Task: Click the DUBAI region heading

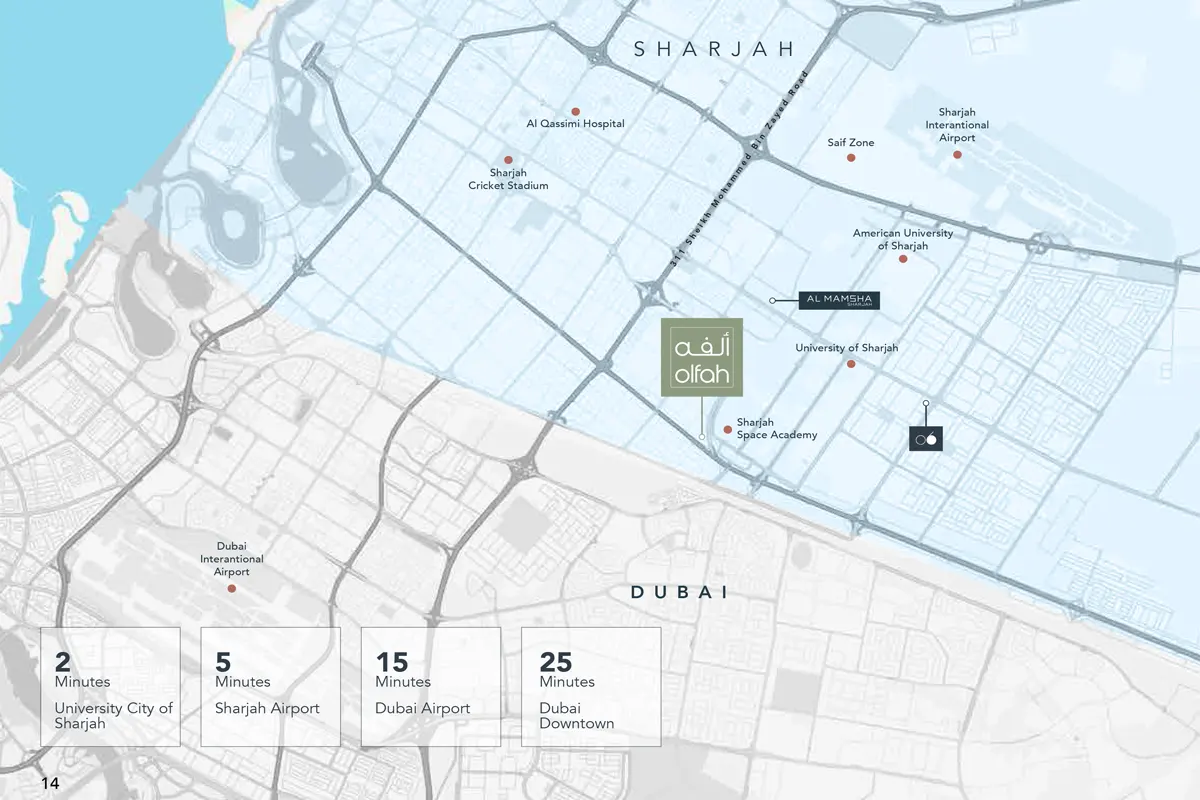Action: coord(678,593)
